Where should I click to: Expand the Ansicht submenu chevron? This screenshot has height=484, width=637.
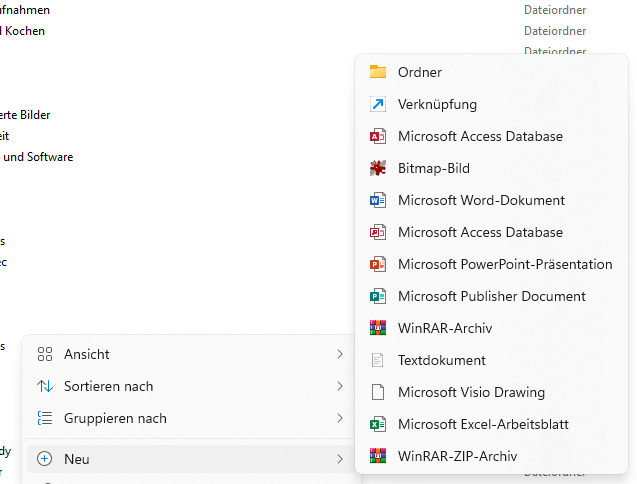(x=340, y=354)
